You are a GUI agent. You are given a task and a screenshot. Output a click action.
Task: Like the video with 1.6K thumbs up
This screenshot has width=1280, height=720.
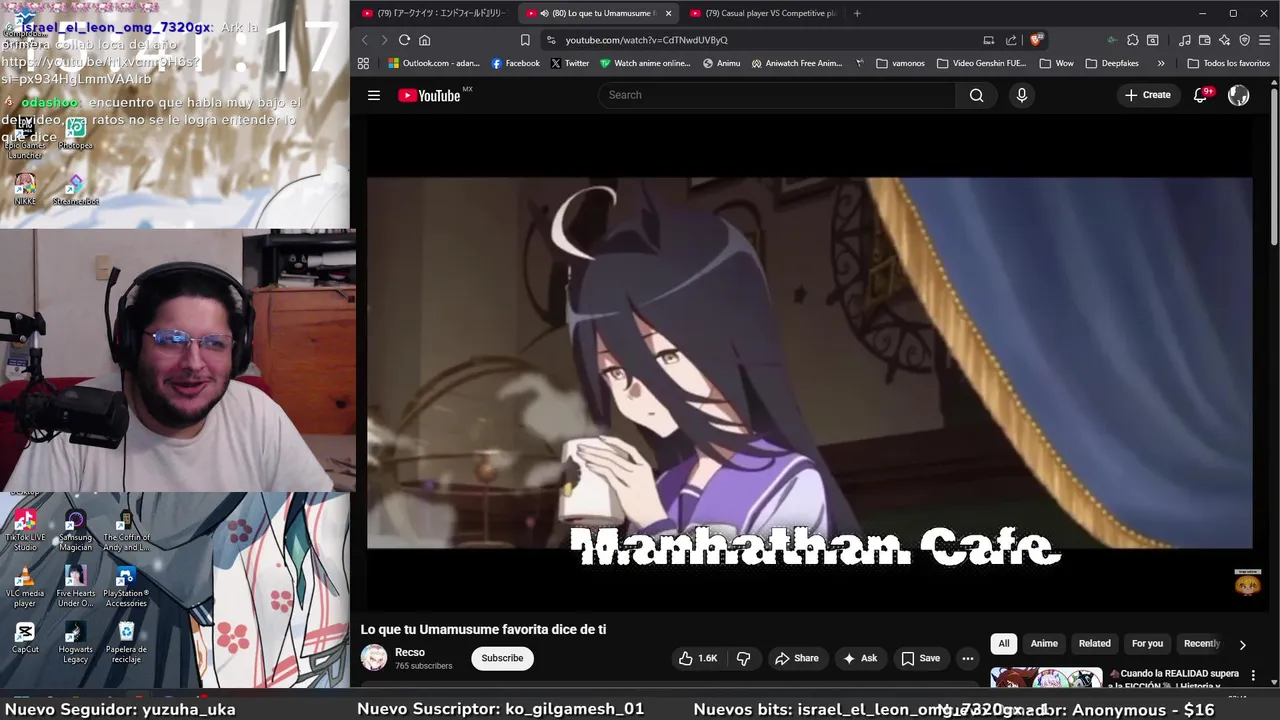pos(698,658)
